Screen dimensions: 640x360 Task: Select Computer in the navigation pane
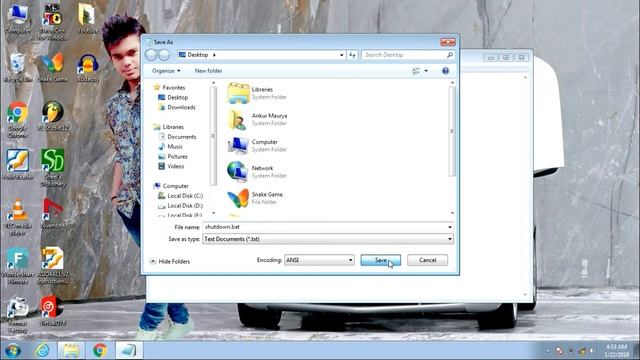click(x=171, y=186)
